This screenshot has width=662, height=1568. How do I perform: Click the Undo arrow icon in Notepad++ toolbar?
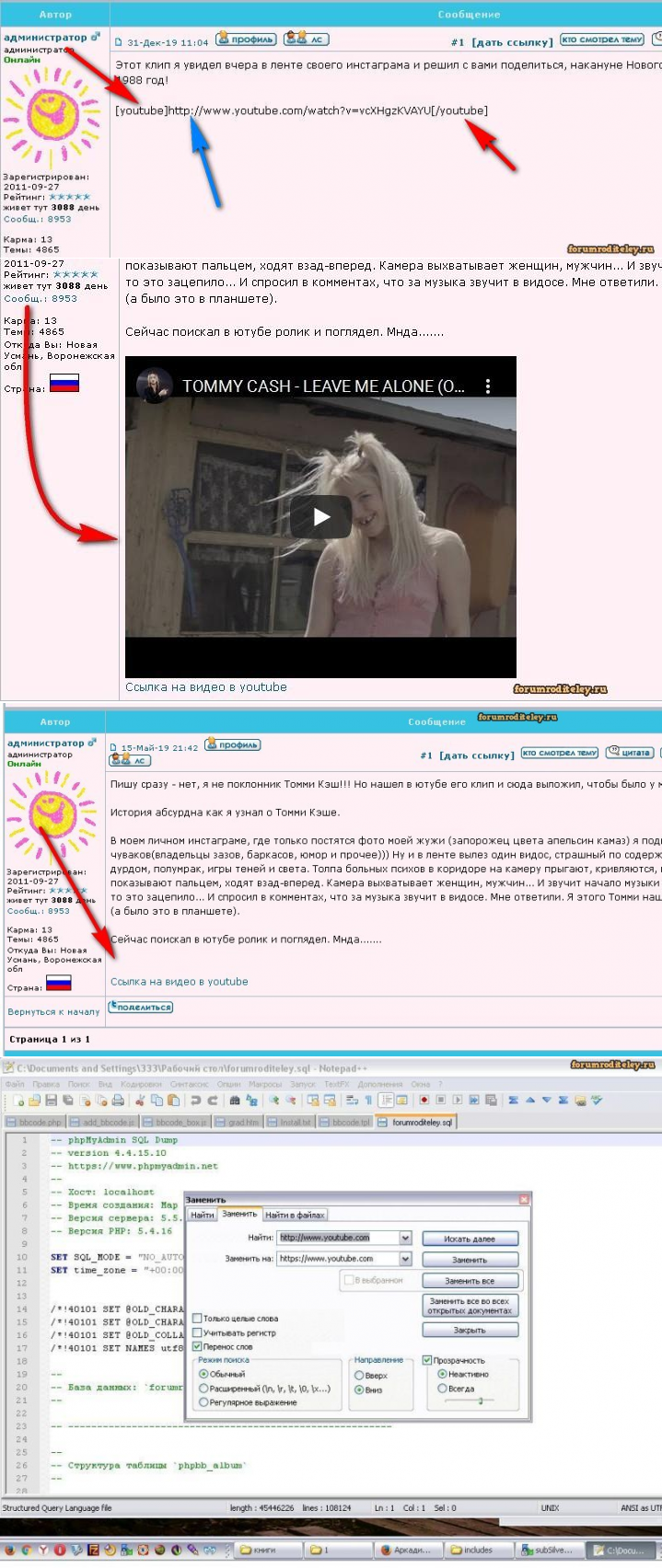195,1100
